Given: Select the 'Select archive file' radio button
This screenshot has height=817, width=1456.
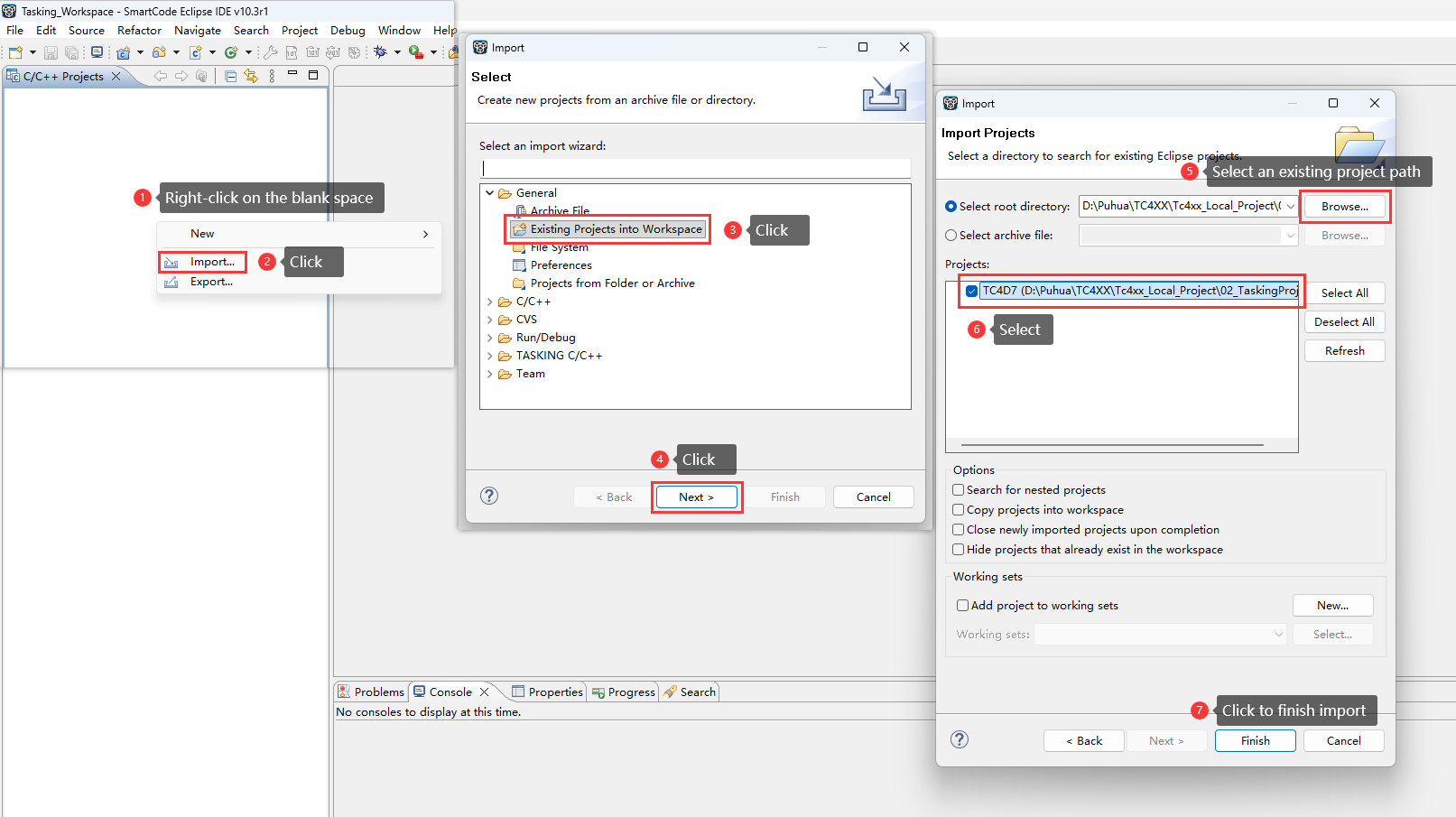Looking at the screenshot, I should 951,236.
